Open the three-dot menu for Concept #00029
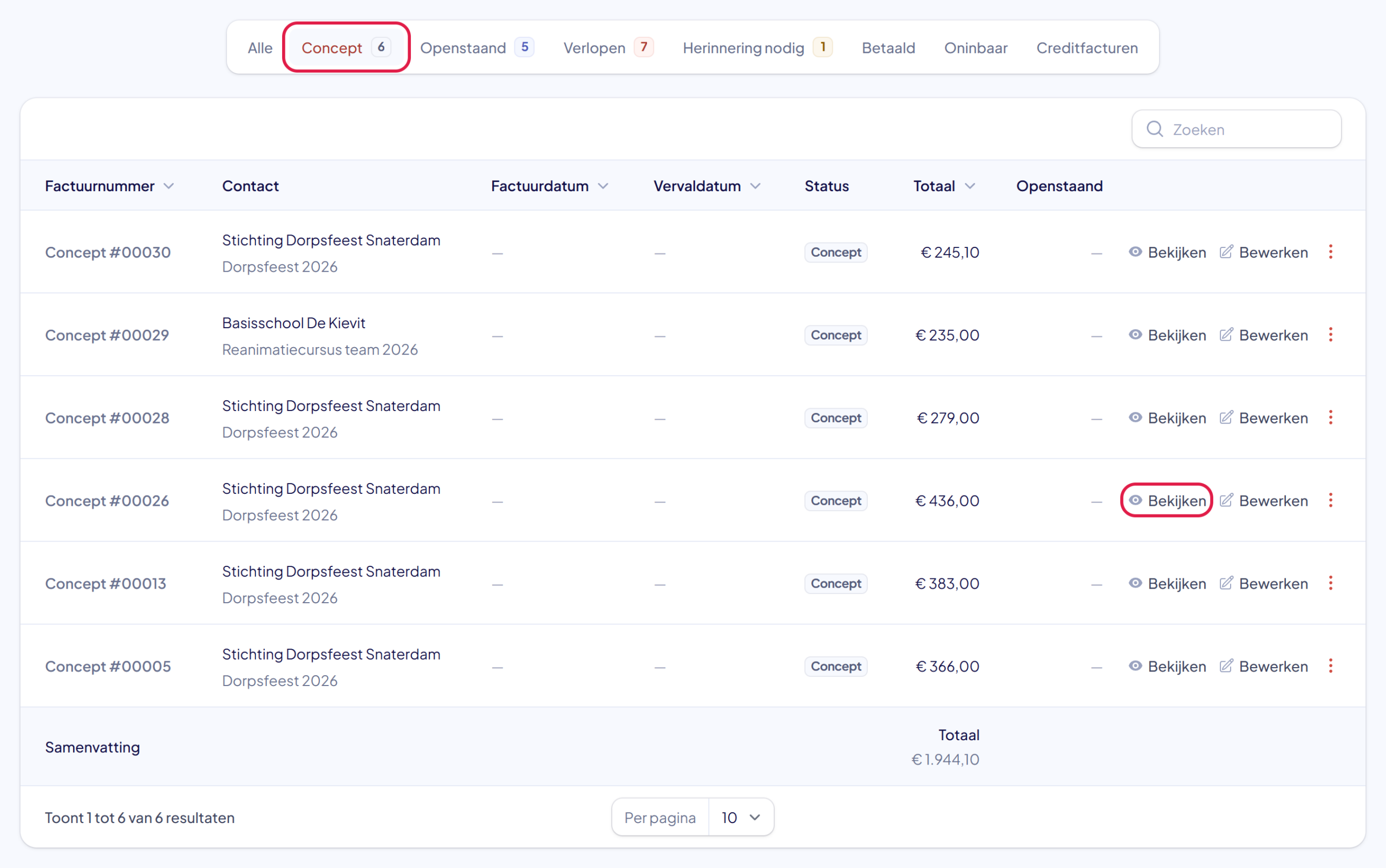1386x868 pixels. tap(1330, 335)
